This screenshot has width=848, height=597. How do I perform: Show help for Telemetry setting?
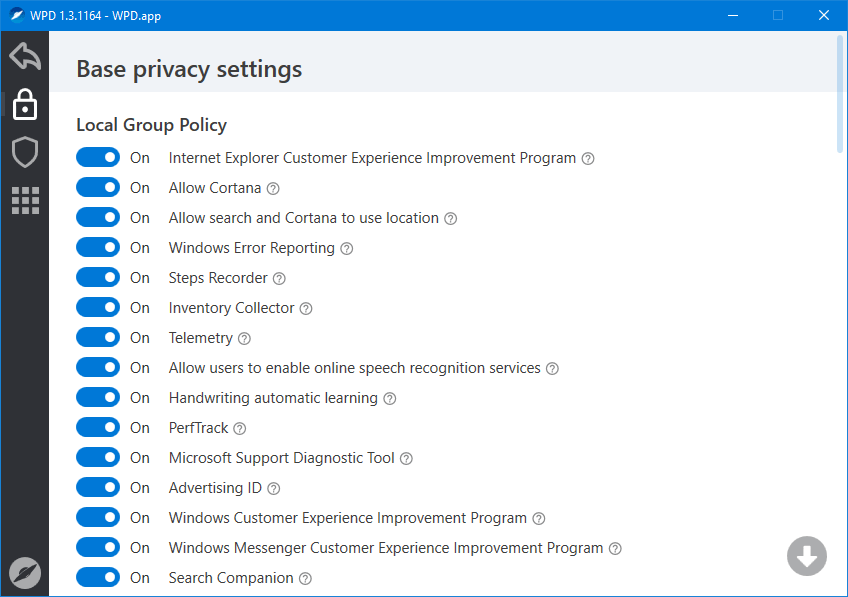pos(244,339)
